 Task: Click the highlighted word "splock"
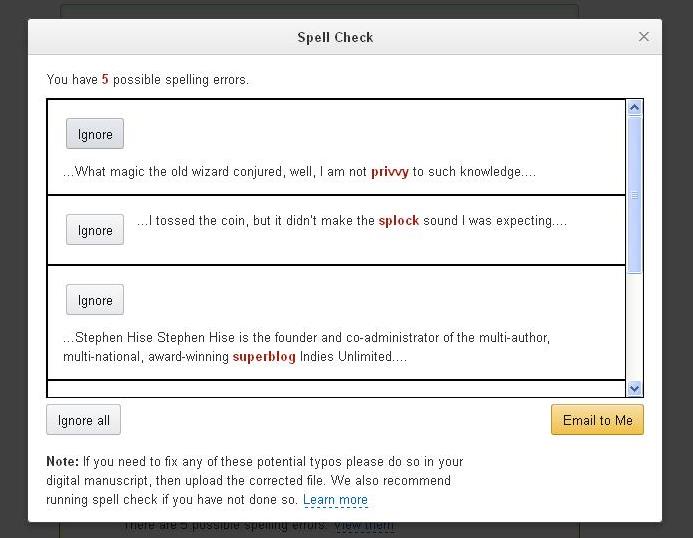tap(399, 220)
